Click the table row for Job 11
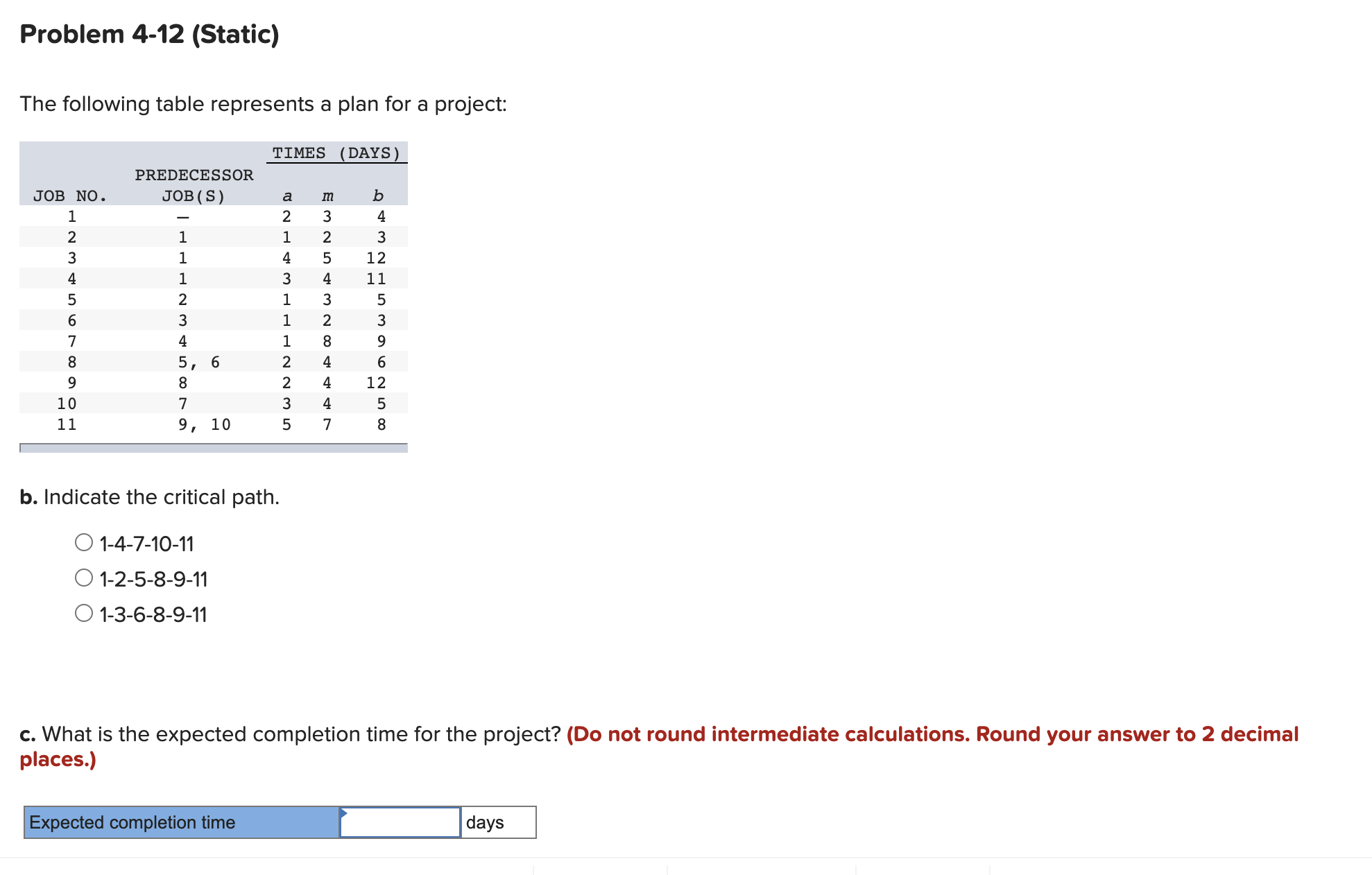Image resolution: width=1372 pixels, height=875 pixels. [208, 424]
